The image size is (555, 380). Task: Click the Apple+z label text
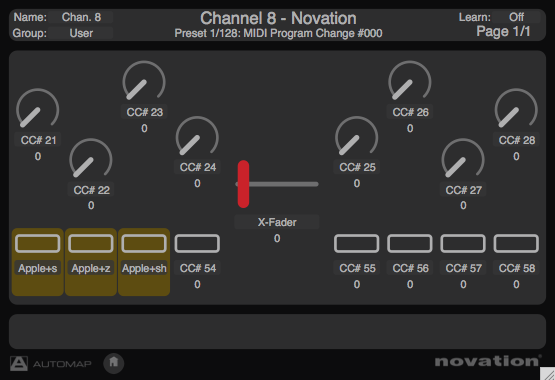pos(91,268)
